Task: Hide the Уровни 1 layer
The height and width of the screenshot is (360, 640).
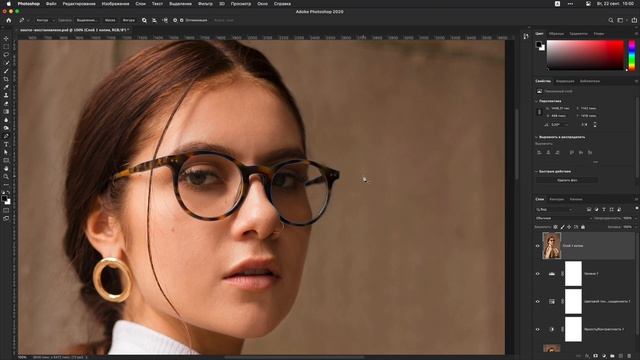Action: tap(538, 273)
